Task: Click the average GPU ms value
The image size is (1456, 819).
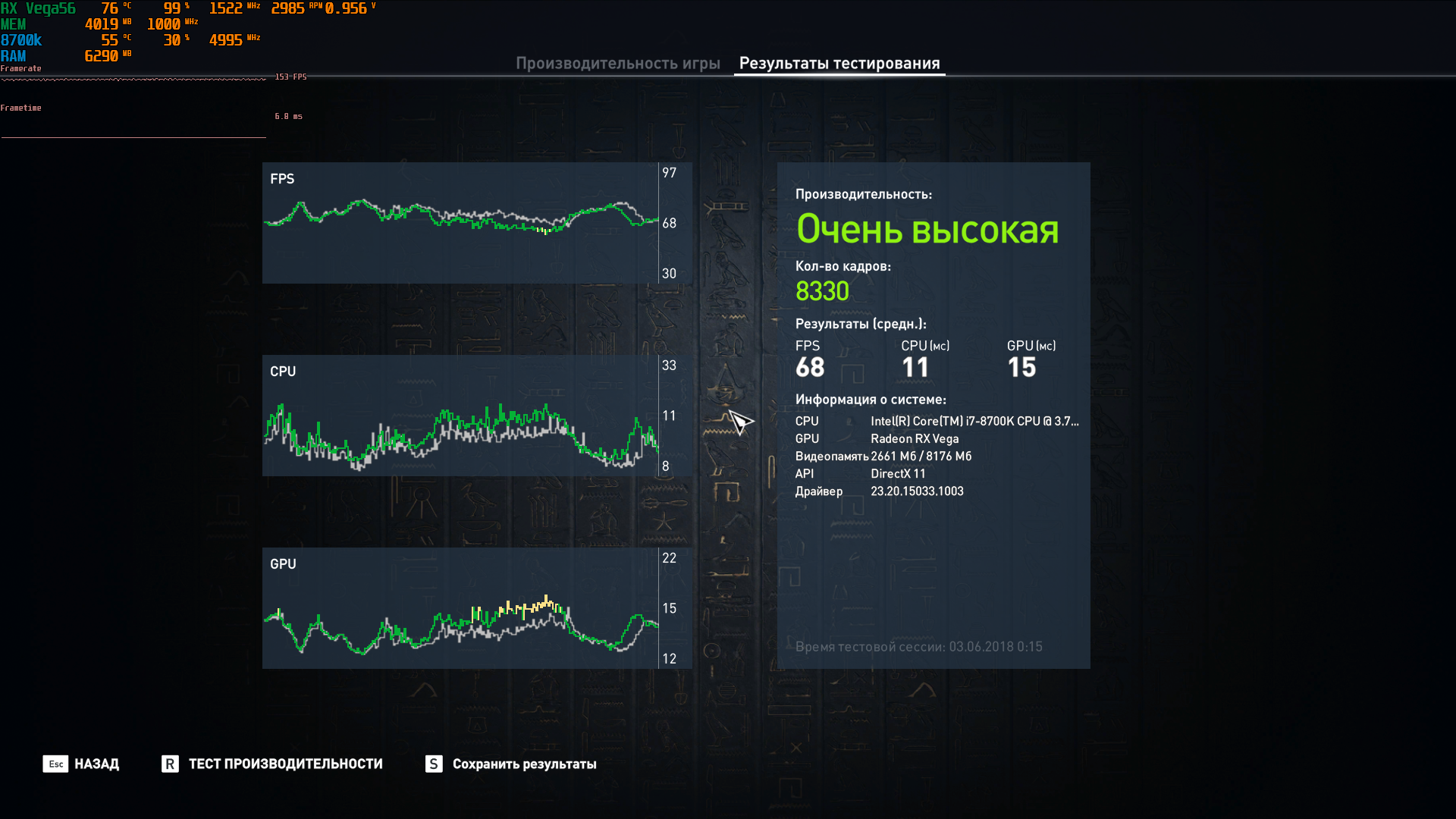Action: [1021, 368]
